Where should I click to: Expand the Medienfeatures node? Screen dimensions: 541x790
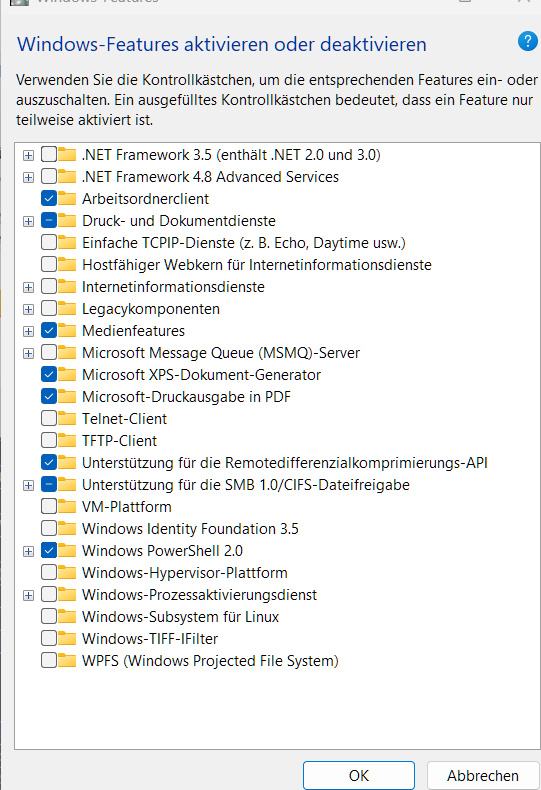(x=29, y=331)
